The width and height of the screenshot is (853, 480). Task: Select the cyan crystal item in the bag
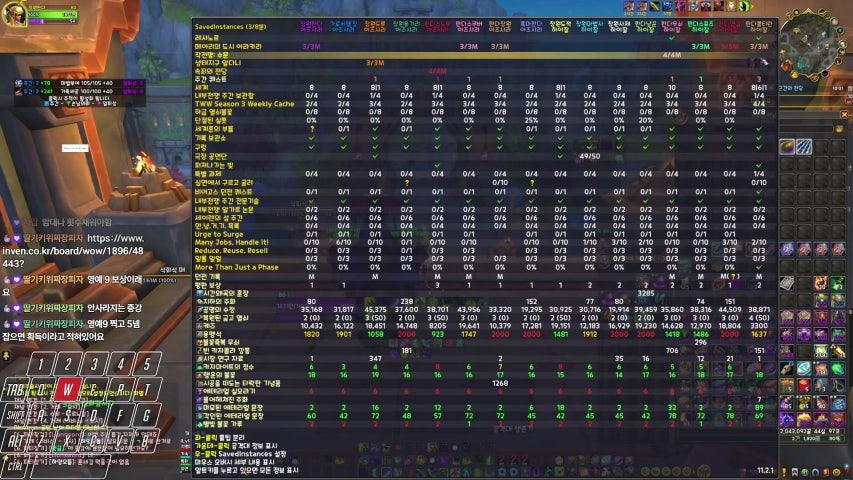804,368
